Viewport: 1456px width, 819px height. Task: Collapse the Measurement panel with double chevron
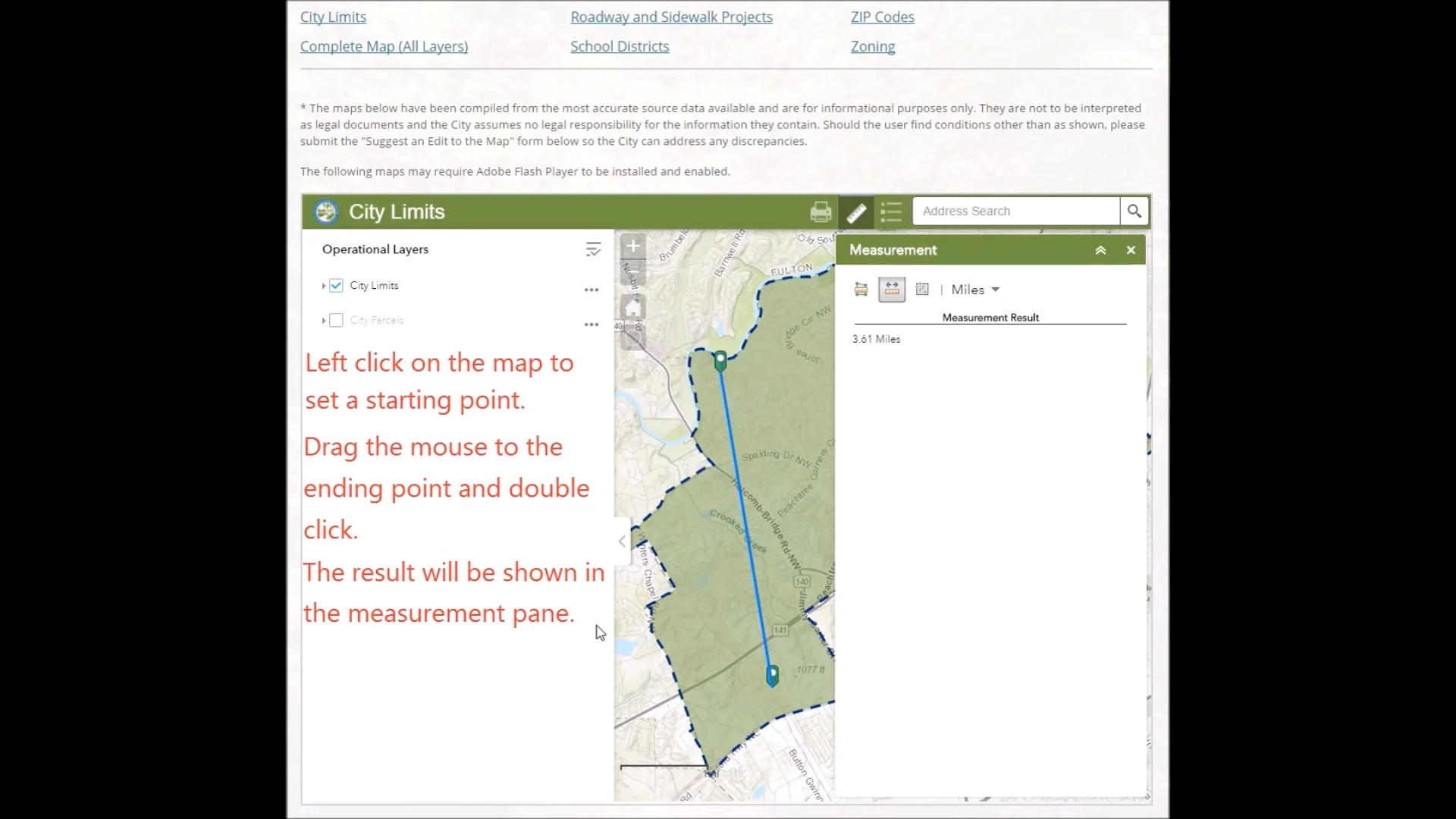pyautogui.click(x=1100, y=250)
